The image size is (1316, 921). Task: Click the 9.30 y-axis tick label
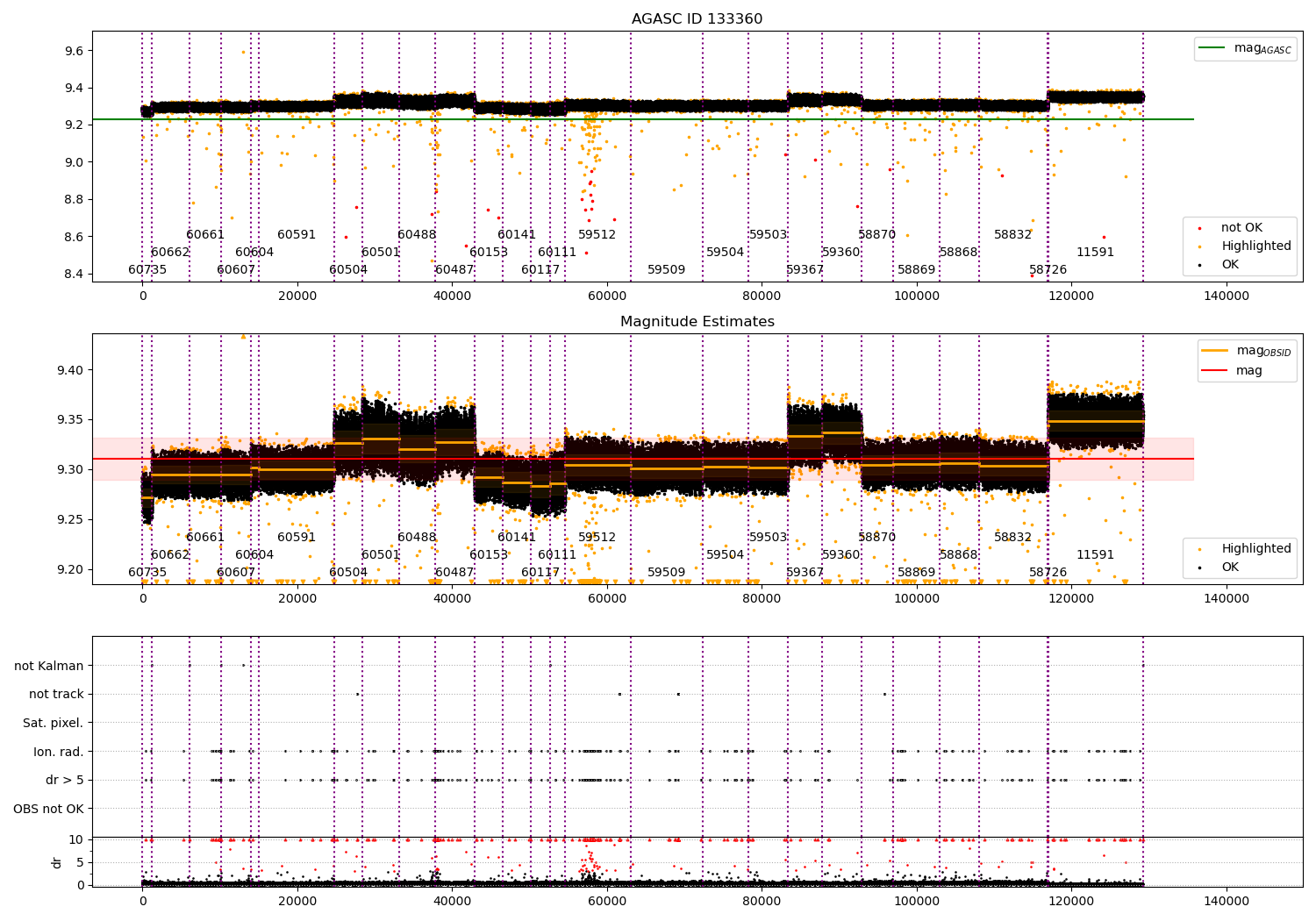pyautogui.click(x=70, y=469)
